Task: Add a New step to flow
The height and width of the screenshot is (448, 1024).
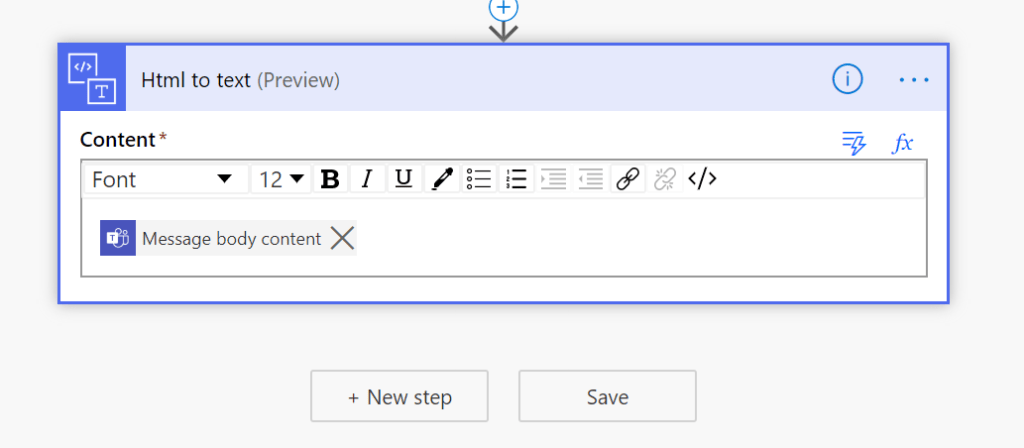Action: tap(399, 397)
